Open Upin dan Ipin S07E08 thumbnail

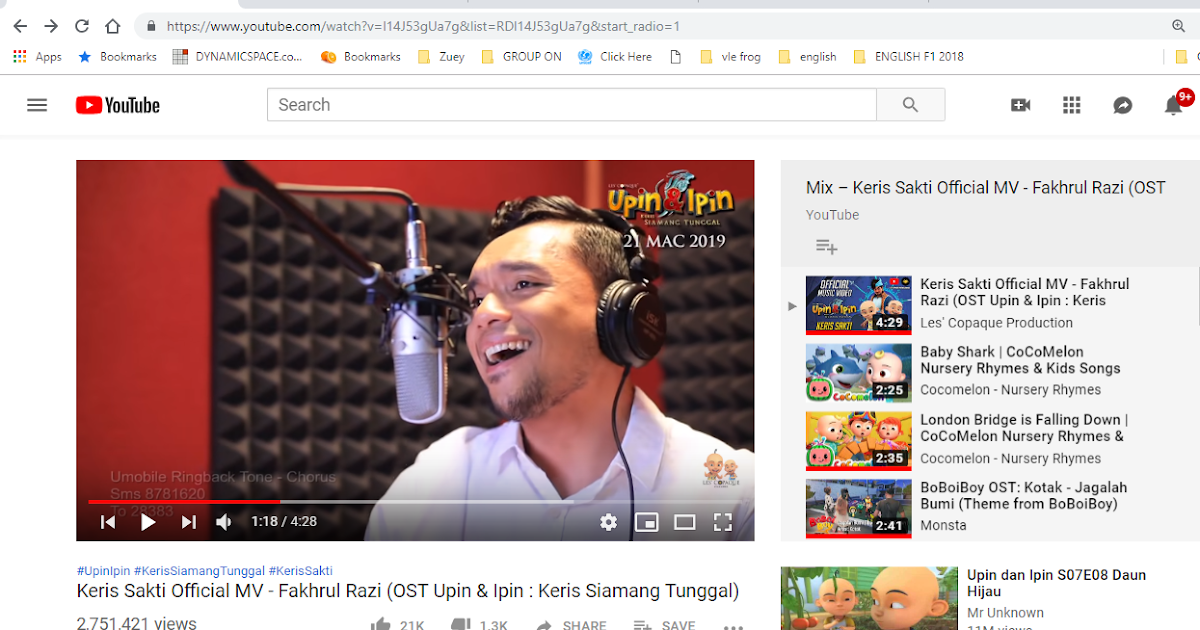[869, 598]
